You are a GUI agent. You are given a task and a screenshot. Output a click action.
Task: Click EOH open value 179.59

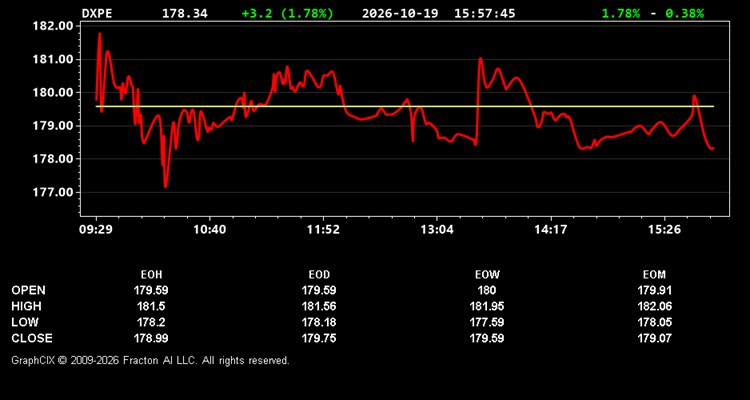pyautogui.click(x=151, y=290)
